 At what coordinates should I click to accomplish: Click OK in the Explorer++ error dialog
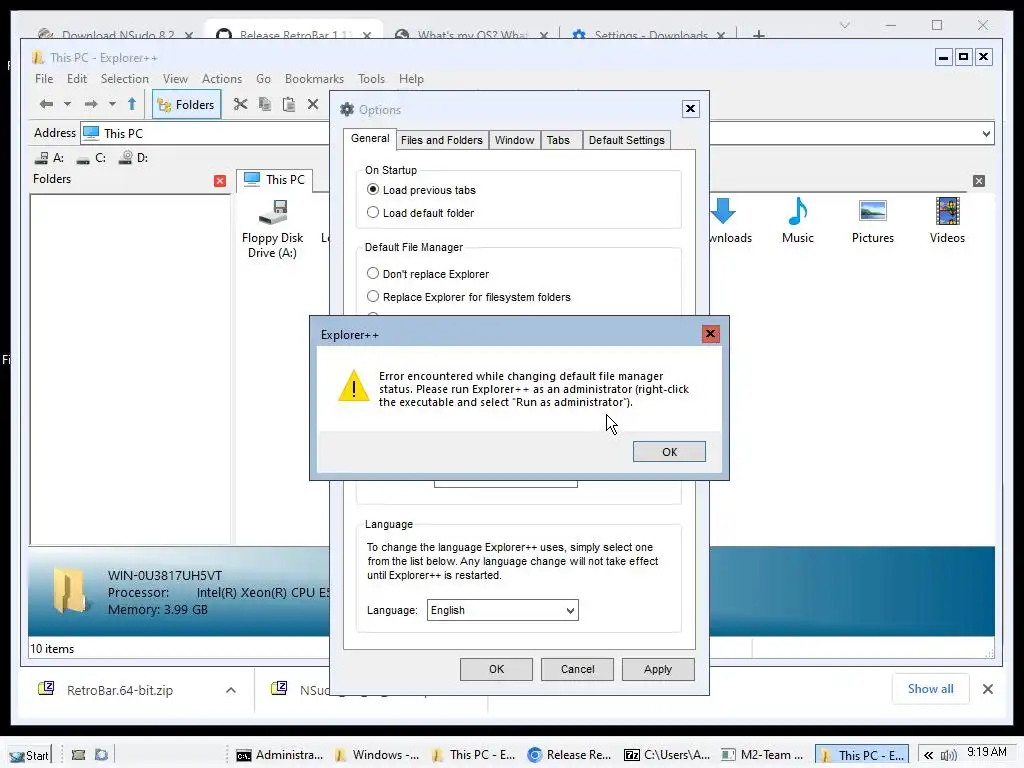(669, 451)
